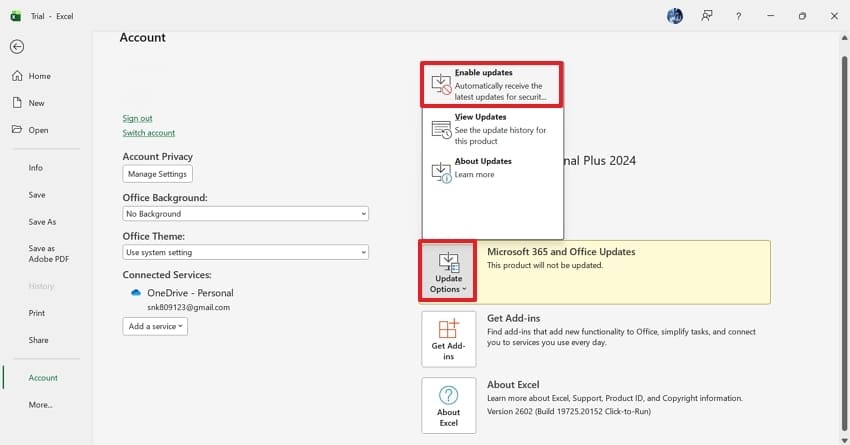Image resolution: width=850 pixels, height=445 pixels.
Task: Click the scrollbar up arrow
Action: [844, 38]
